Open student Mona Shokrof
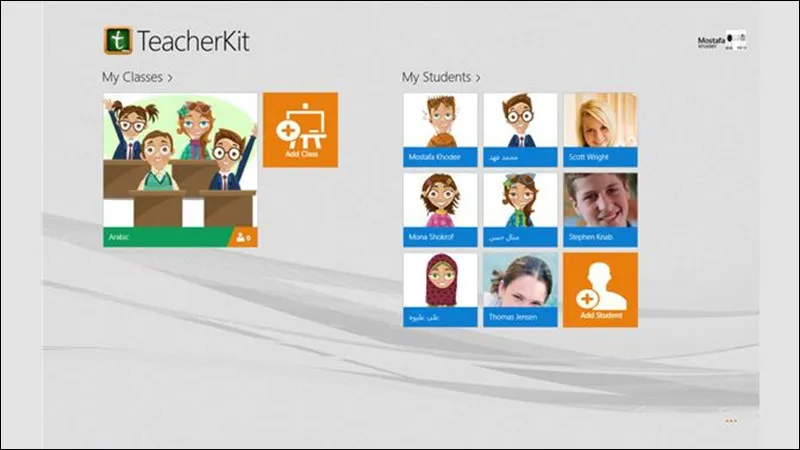Screen dimensions: 800x450 [x=440, y=210]
